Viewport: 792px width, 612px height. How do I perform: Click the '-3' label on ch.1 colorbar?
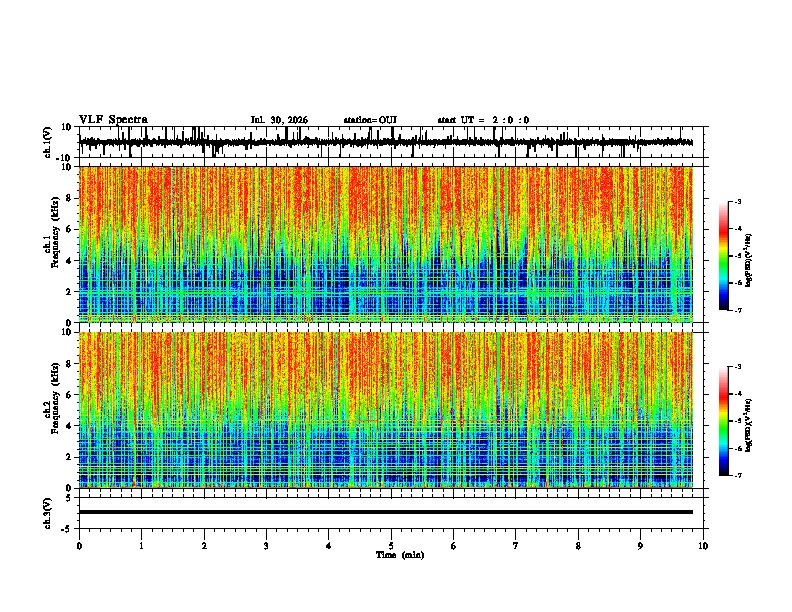coord(738,201)
